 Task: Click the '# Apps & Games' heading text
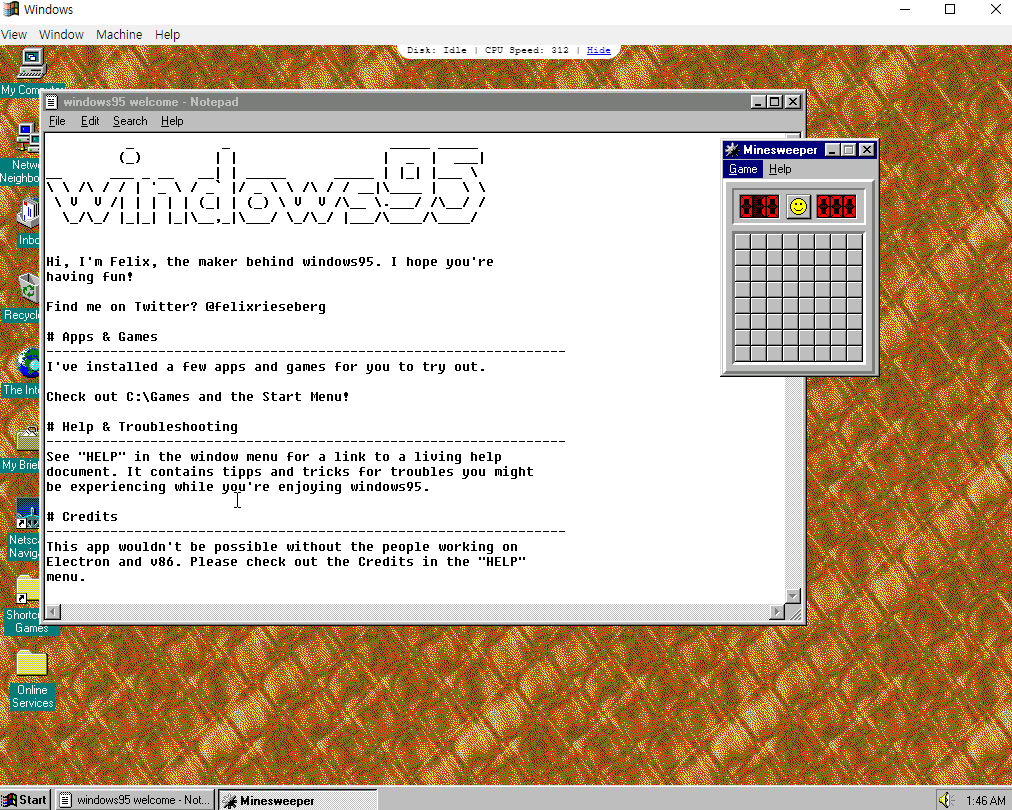(x=102, y=337)
